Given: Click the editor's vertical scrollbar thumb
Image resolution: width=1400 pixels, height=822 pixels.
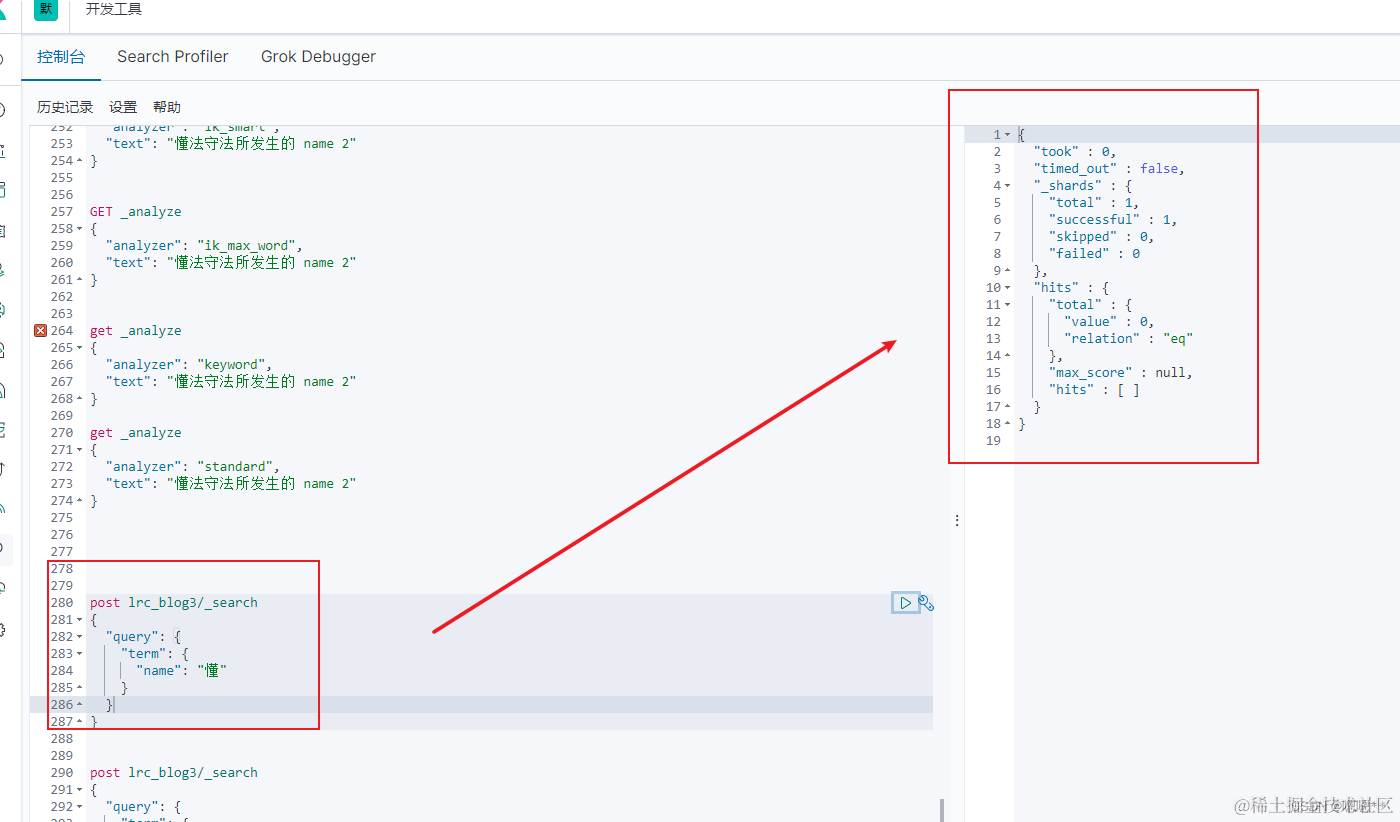Looking at the screenshot, I should tap(941, 810).
